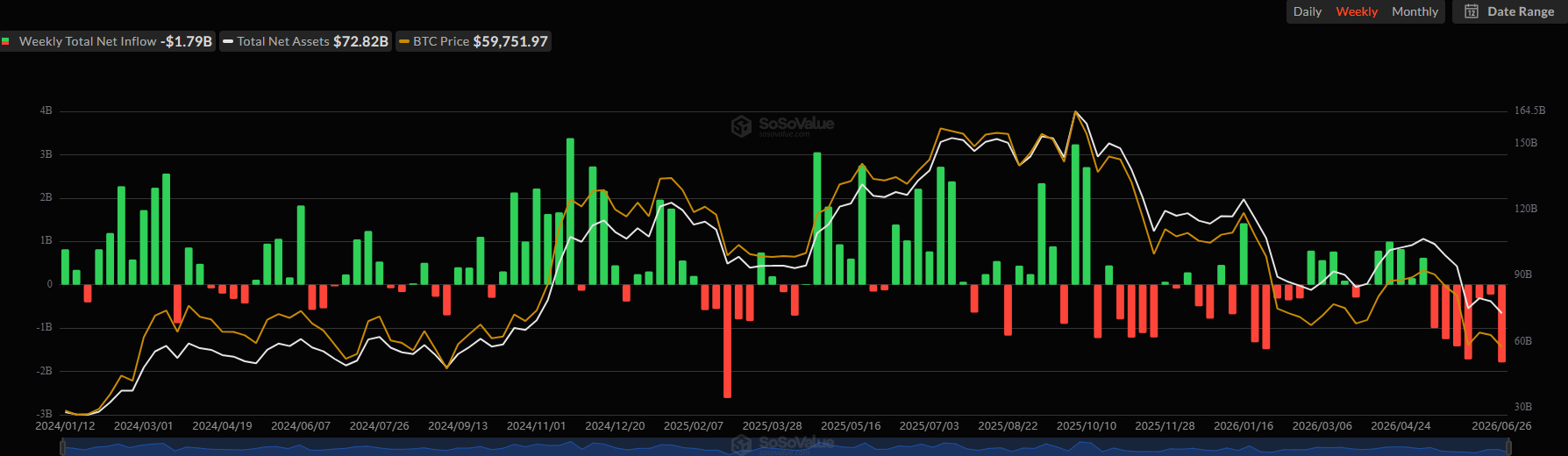Click the $59,751.97 BTC price value
Viewport: 1568px width, 456px height.
pyautogui.click(x=510, y=41)
